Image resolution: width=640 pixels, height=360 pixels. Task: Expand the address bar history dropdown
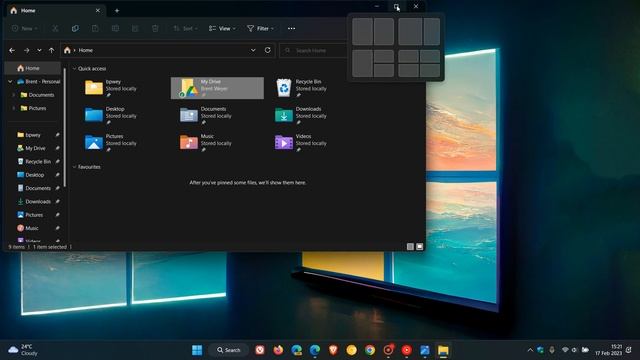click(x=253, y=50)
